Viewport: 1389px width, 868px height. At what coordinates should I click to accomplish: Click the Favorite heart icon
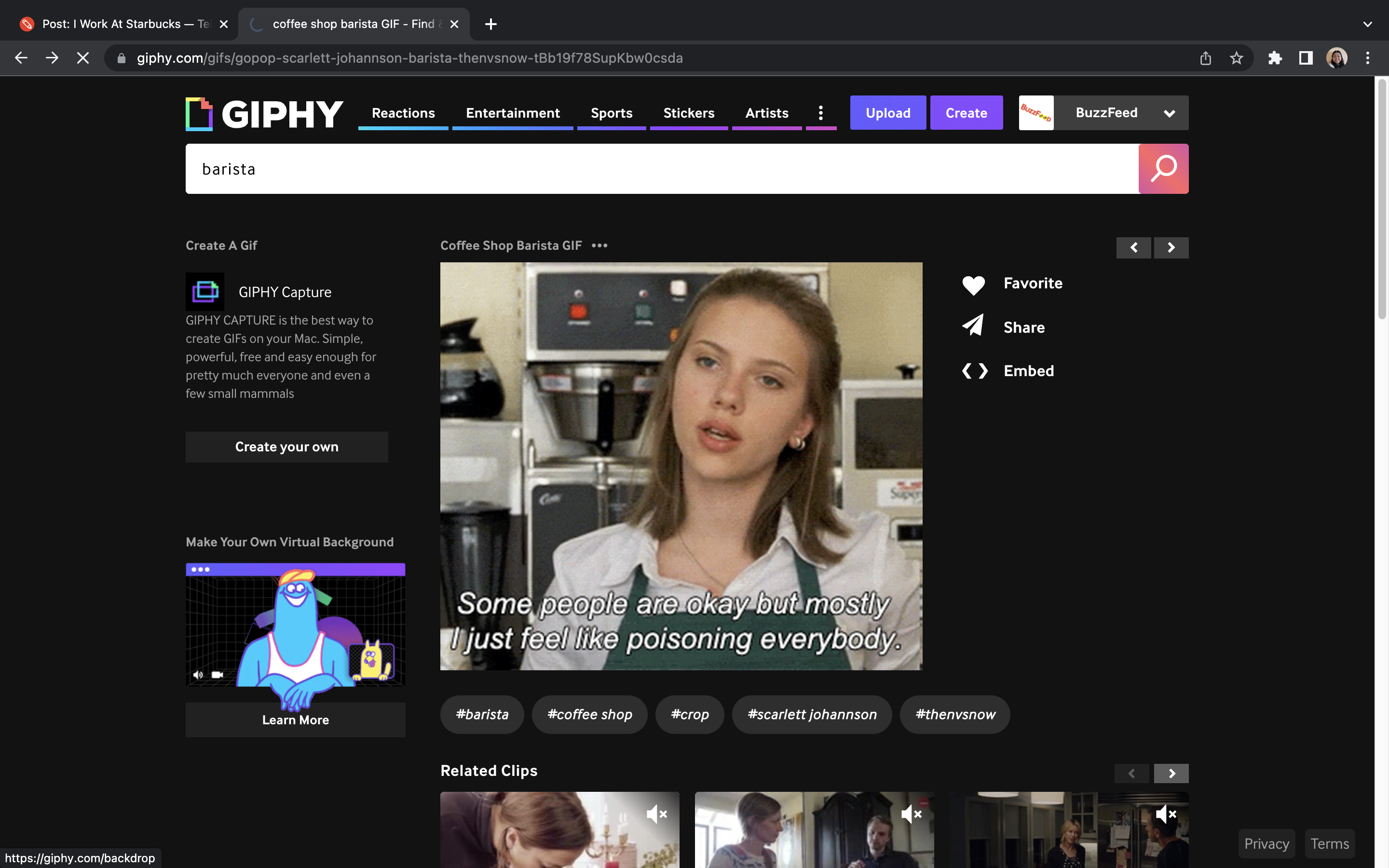pos(973,284)
